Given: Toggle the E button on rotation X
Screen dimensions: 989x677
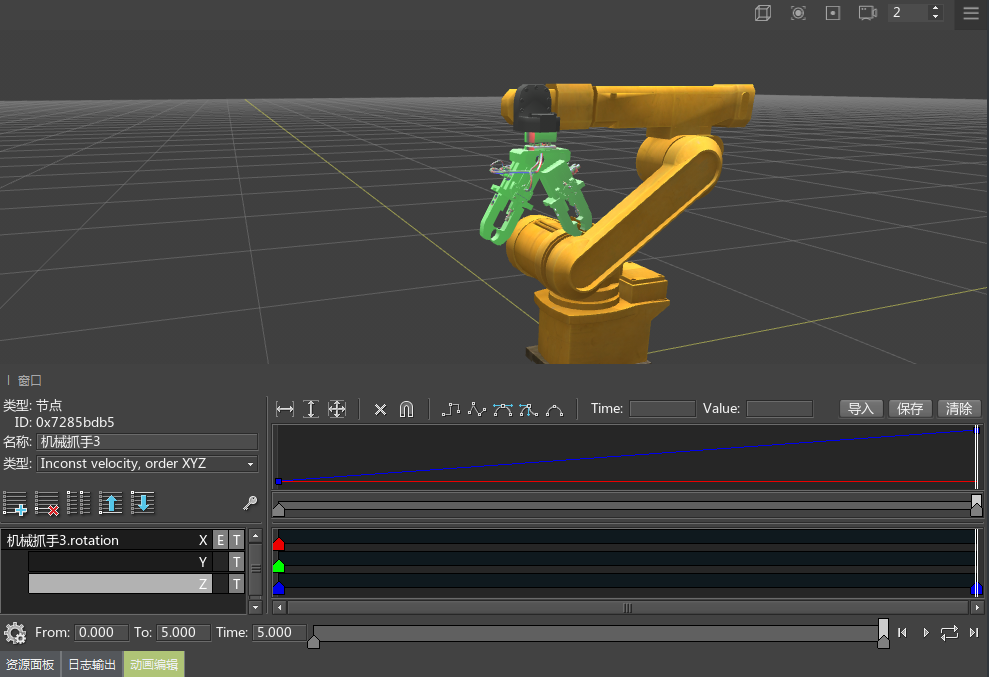Looking at the screenshot, I should coord(220,540).
